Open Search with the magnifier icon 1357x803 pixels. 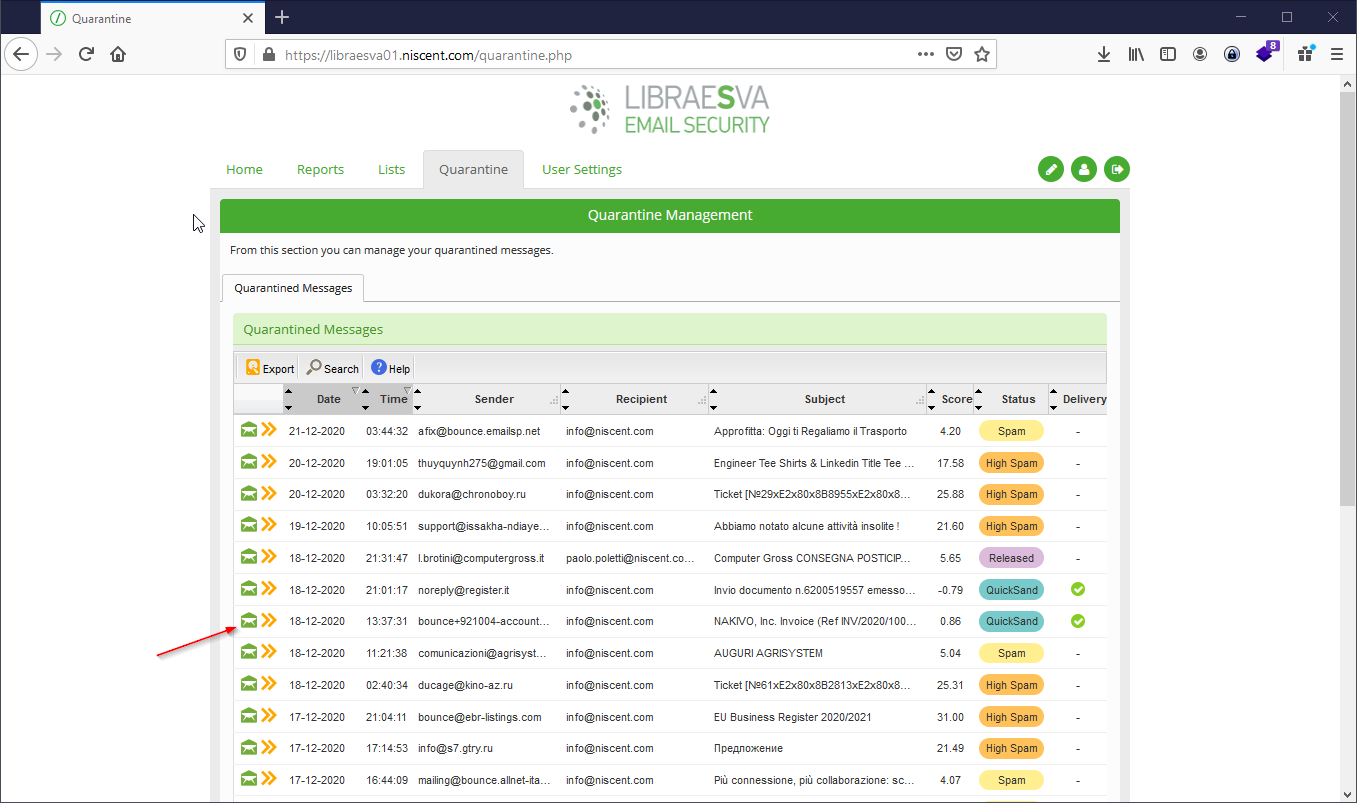[315, 368]
